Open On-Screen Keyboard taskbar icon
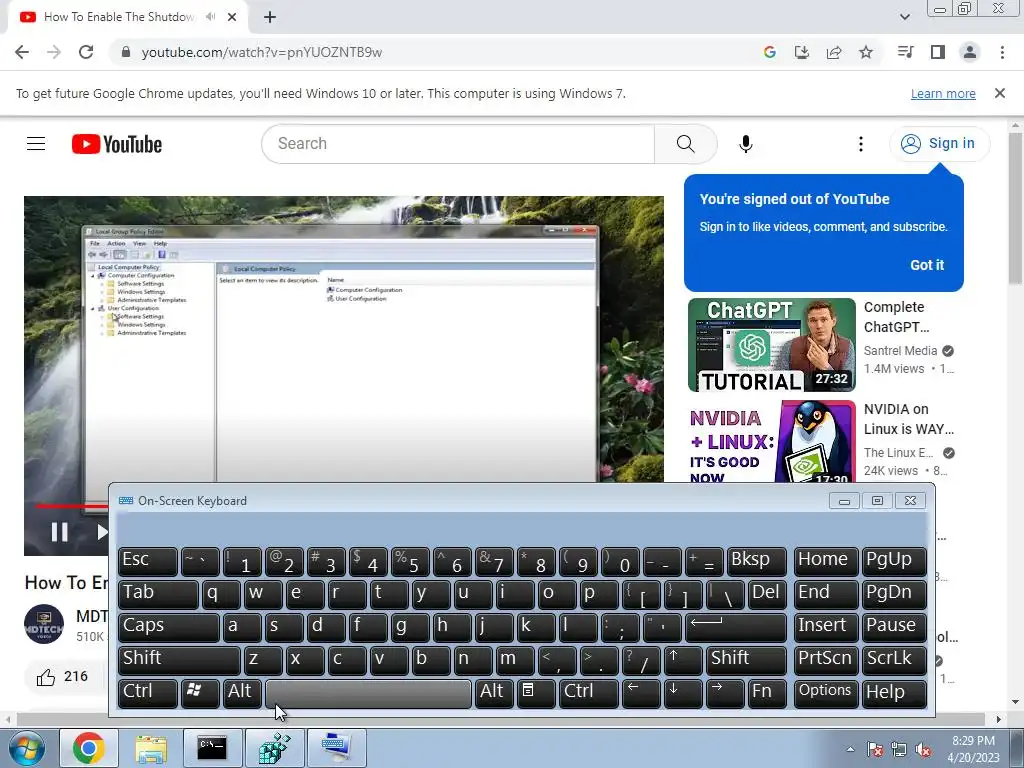The height and width of the screenshot is (768, 1024). tap(336, 748)
